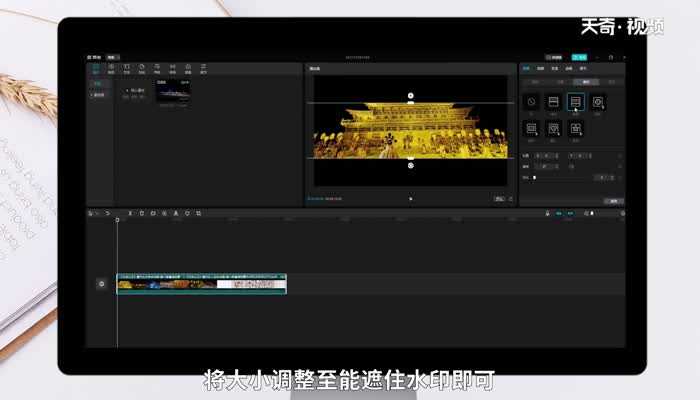Switch to the Video (画面) properties tab
Image resolution: width=700 pixels, height=400 pixels.
tap(526, 68)
